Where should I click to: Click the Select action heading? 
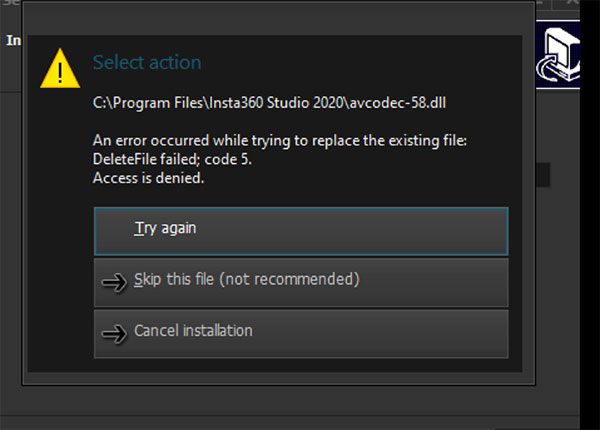147,63
